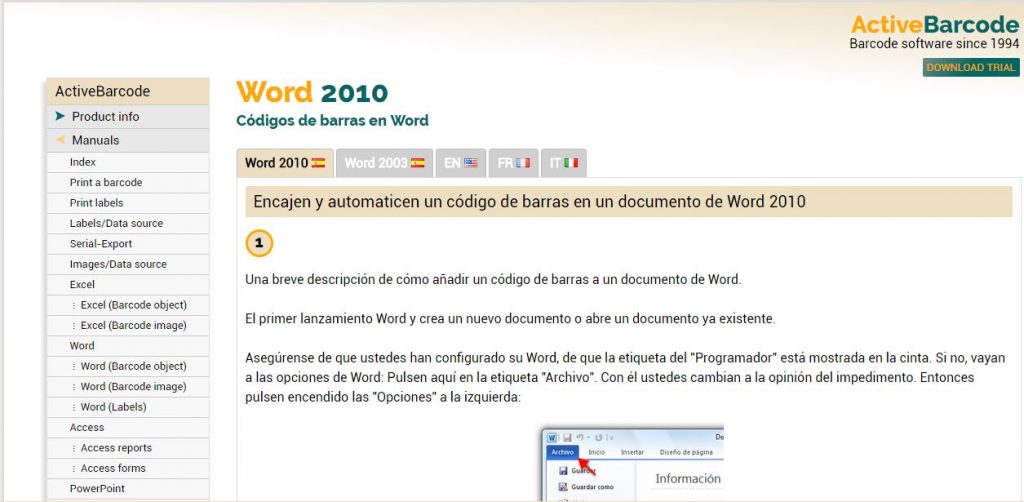Switch to the FR language tab
1024x502 pixels.
point(513,163)
